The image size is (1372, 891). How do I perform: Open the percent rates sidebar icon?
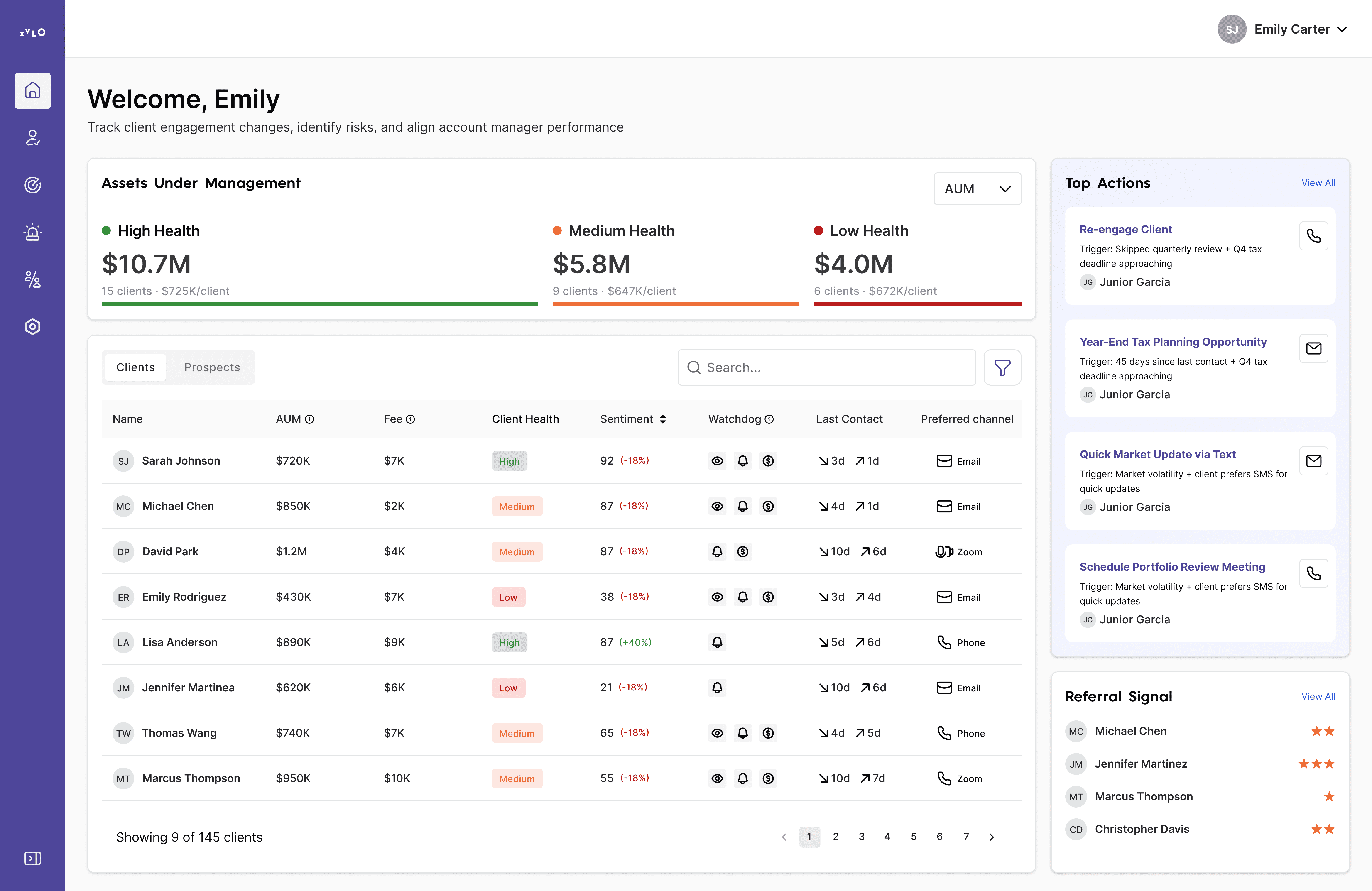point(32,279)
